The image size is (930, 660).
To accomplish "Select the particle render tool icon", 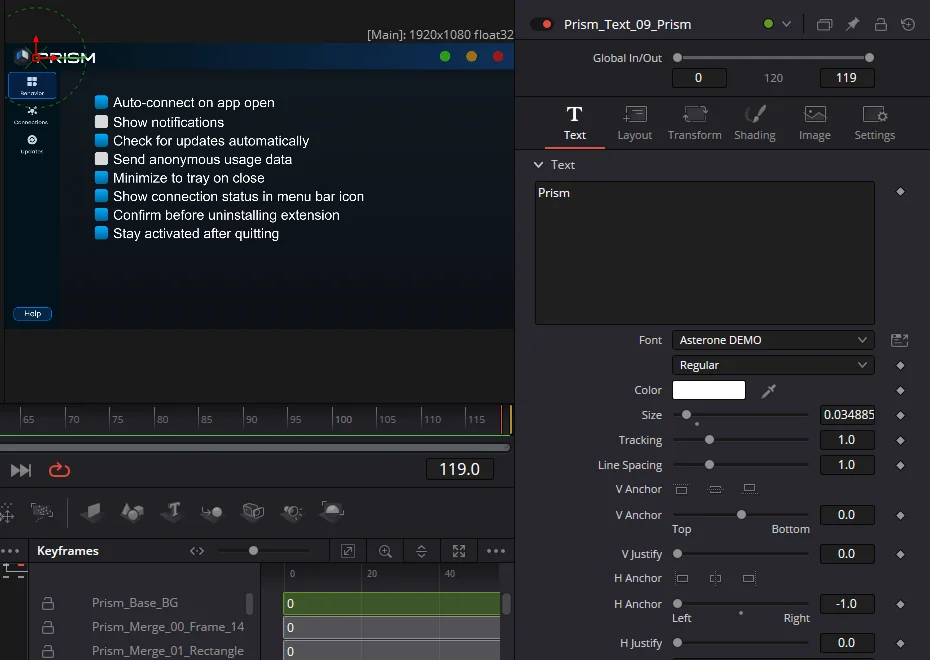I will coord(42,511).
